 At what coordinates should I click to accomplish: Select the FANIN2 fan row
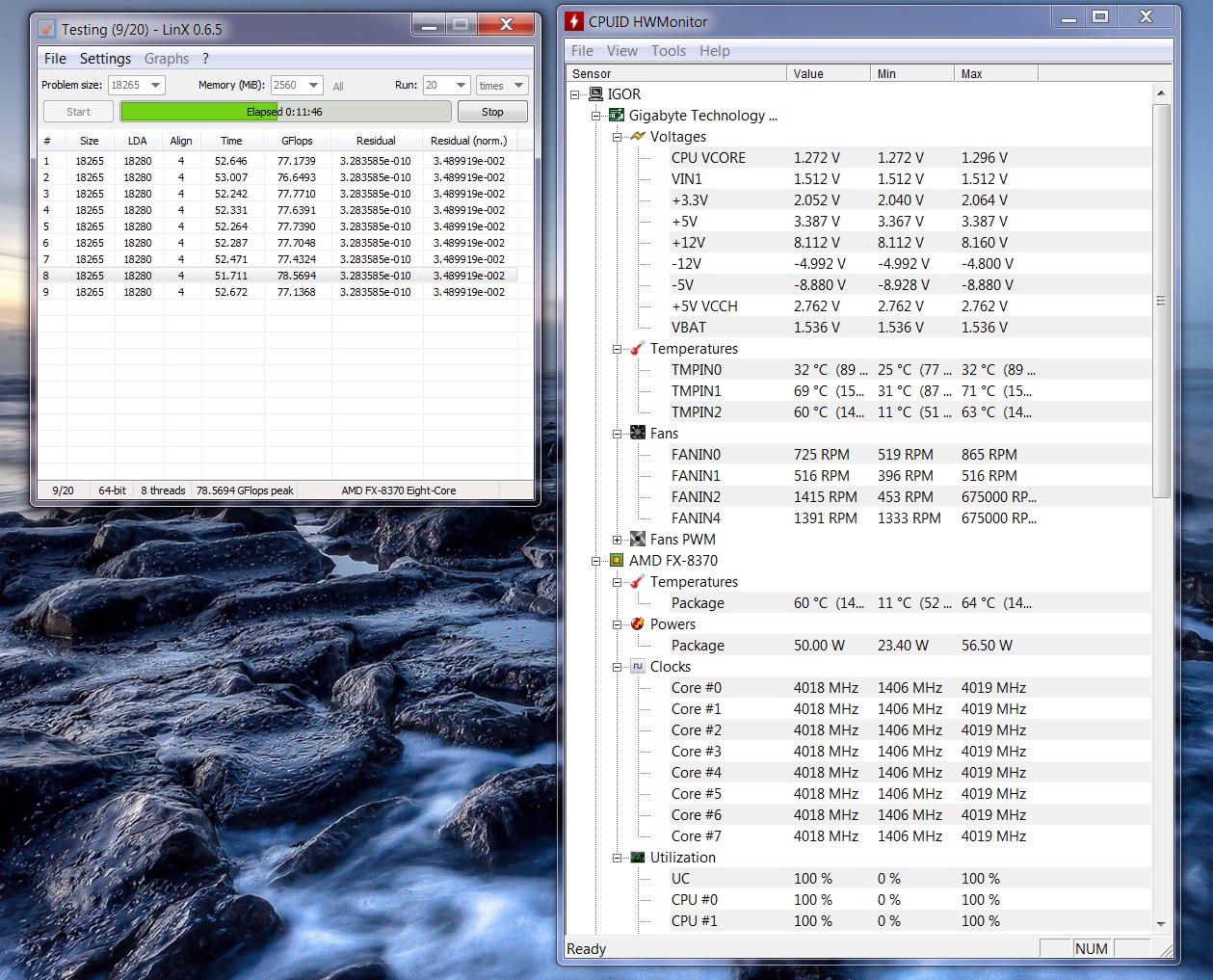point(910,497)
